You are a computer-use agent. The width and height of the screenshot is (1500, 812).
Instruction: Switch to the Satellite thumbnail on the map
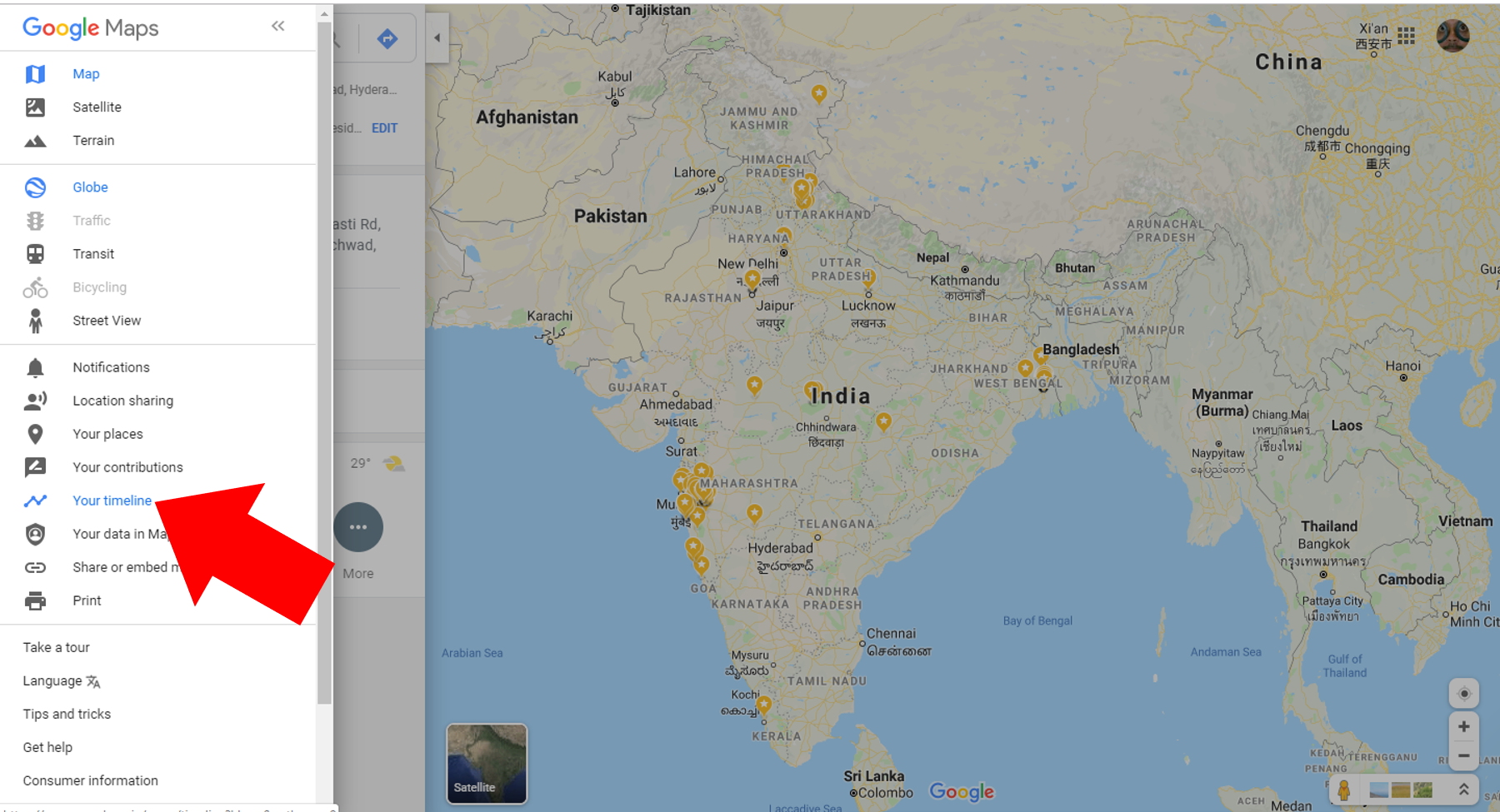coord(487,764)
